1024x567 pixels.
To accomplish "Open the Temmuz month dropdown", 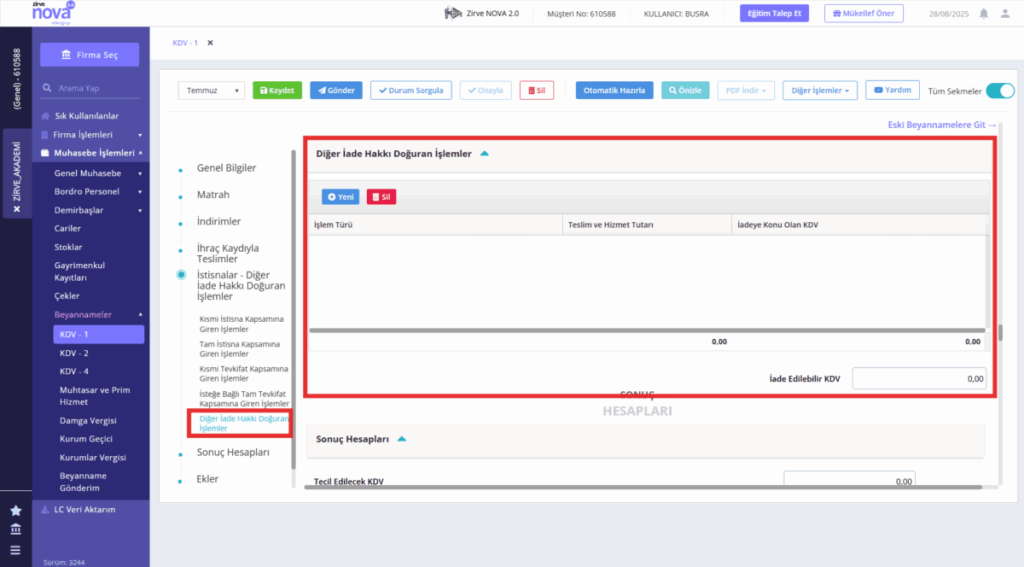I will (x=211, y=90).
